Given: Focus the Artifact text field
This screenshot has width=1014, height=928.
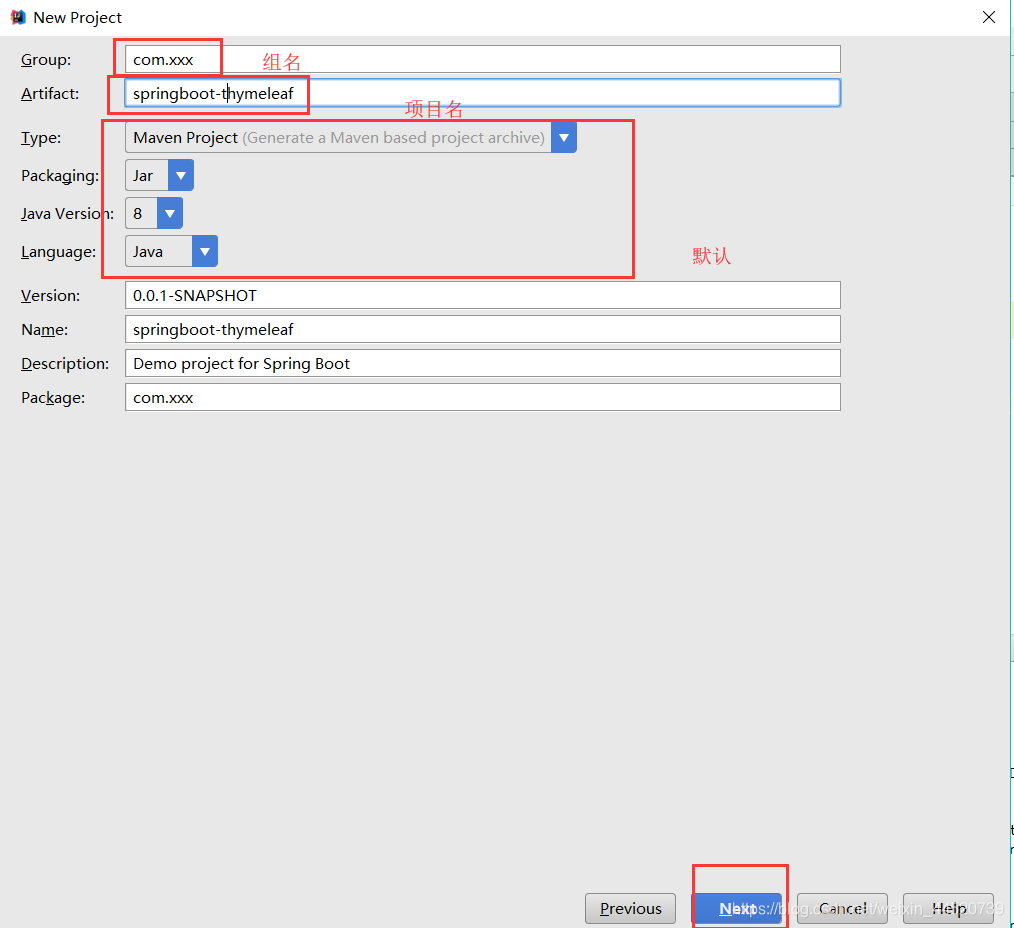Looking at the screenshot, I should tap(482, 93).
